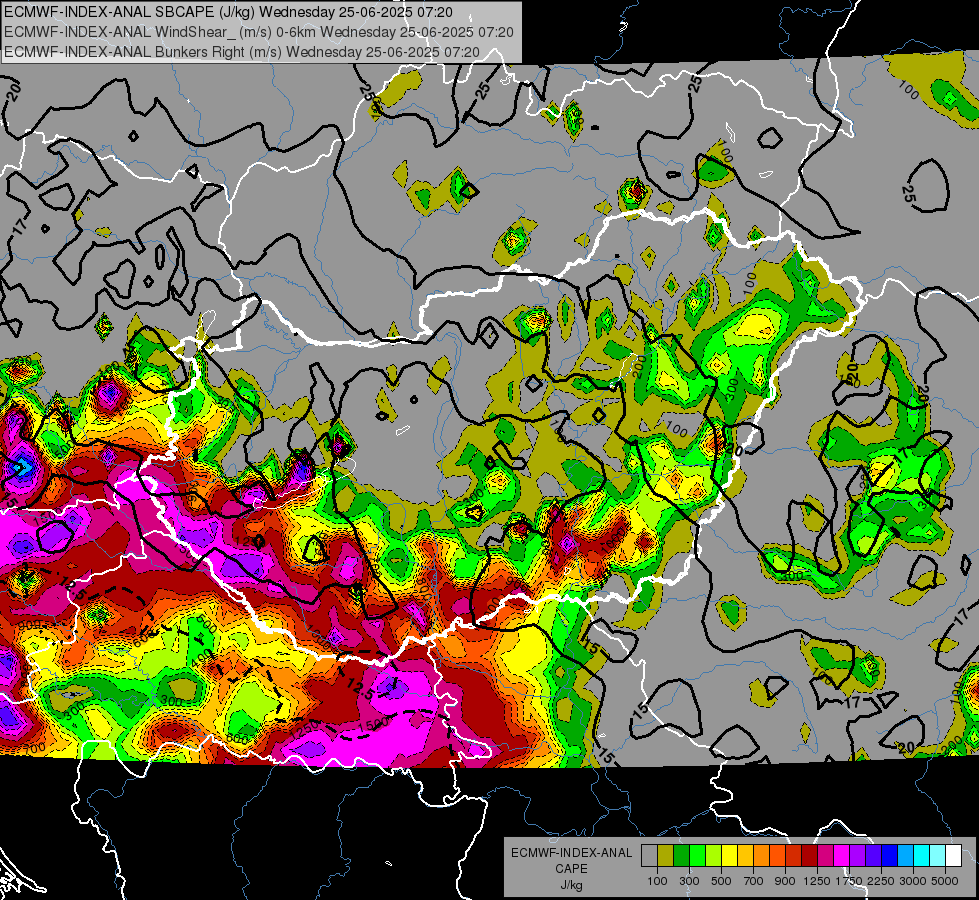Select the orange legend swatch

coord(762,856)
